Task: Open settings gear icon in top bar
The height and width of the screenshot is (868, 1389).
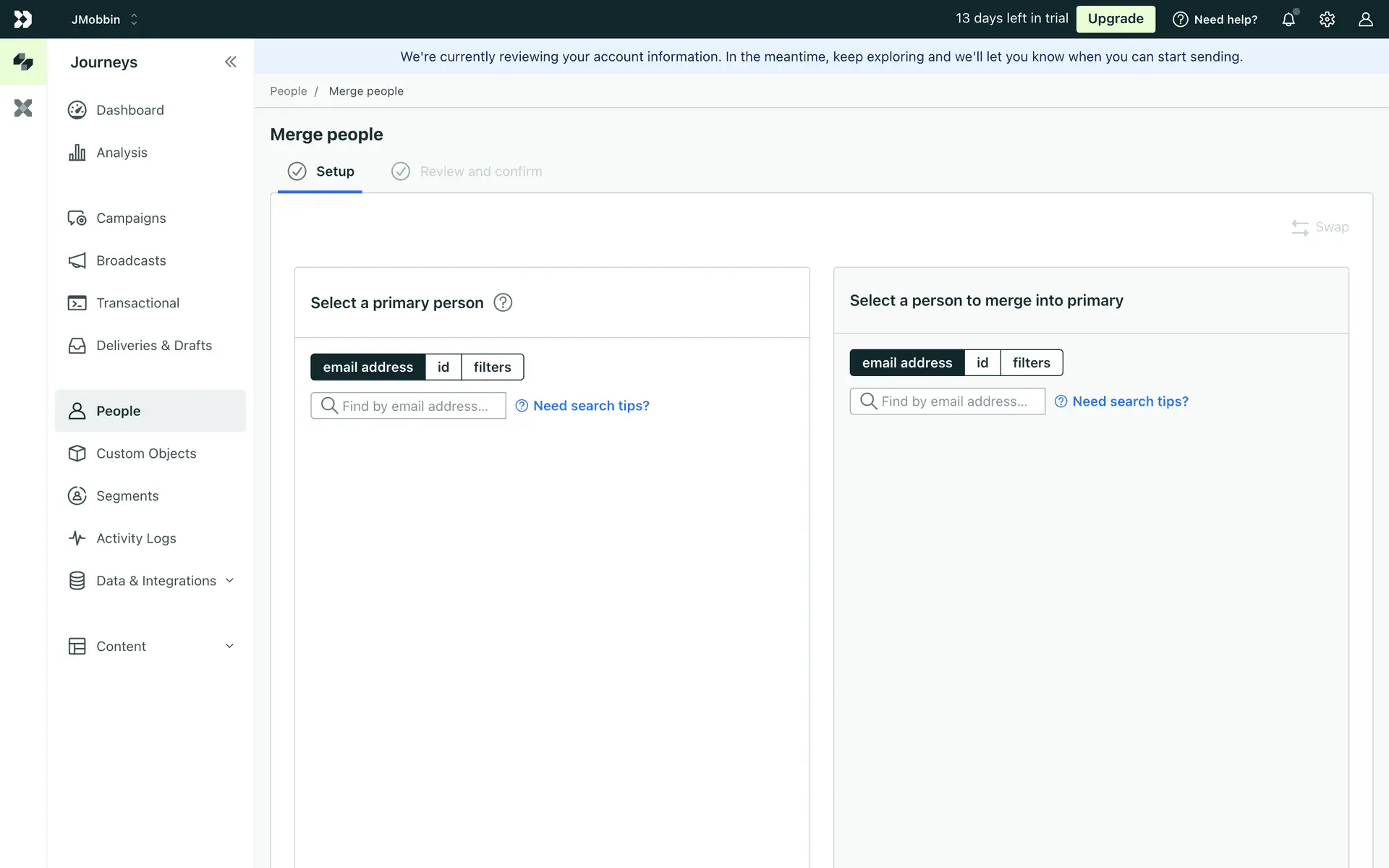Action: tap(1327, 20)
